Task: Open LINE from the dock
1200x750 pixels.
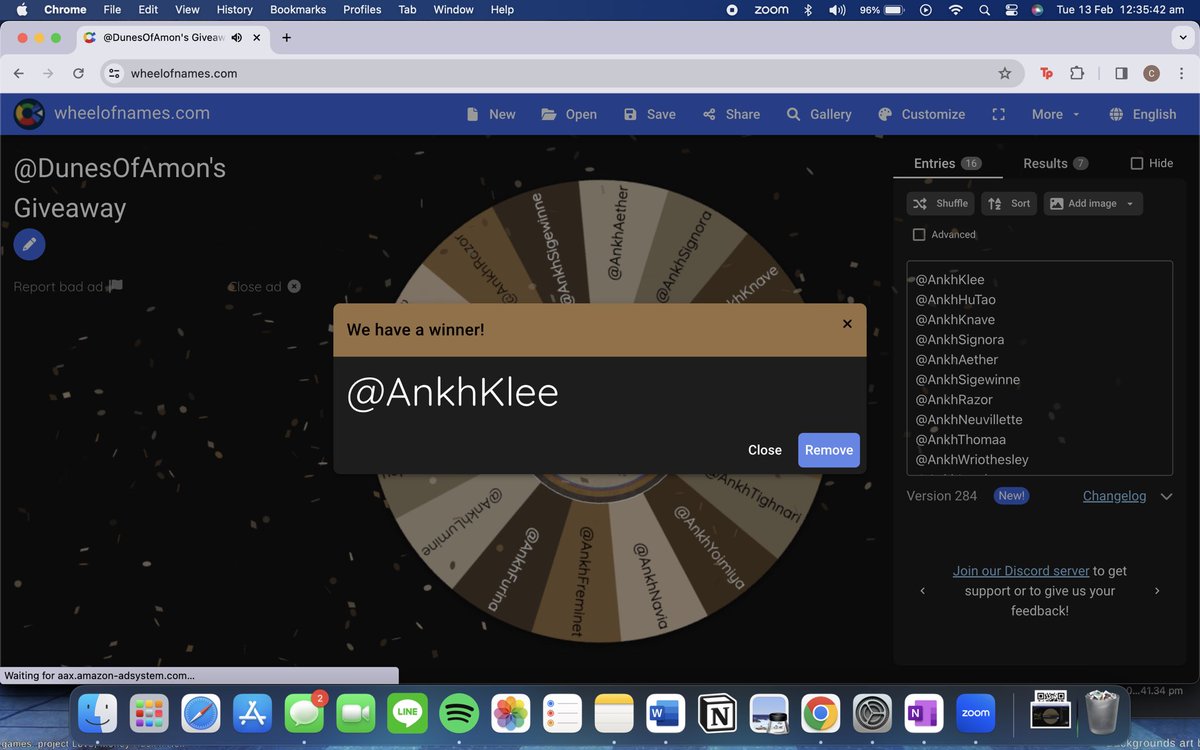Action: click(407, 713)
